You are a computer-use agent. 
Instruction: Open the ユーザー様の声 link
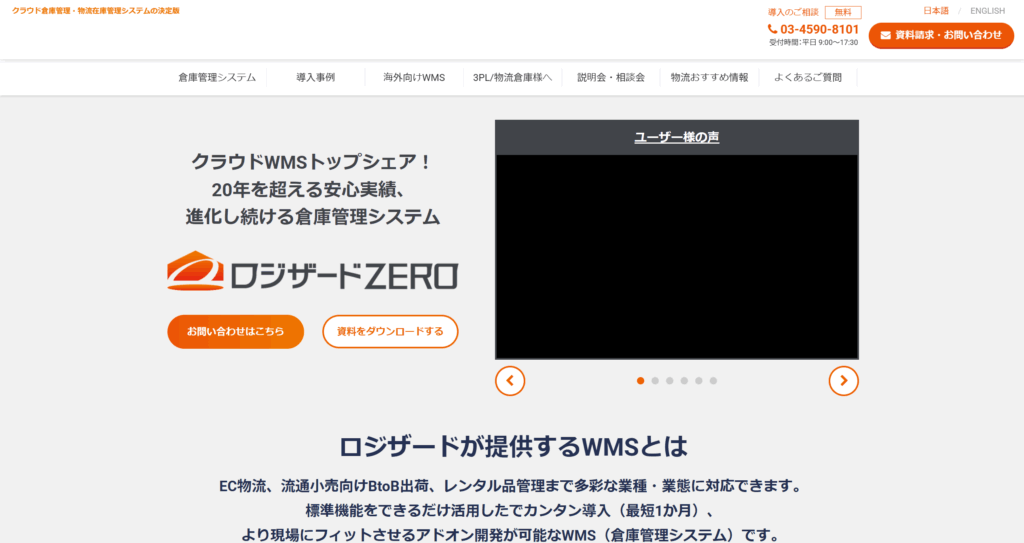pyautogui.click(x=677, y=137)
